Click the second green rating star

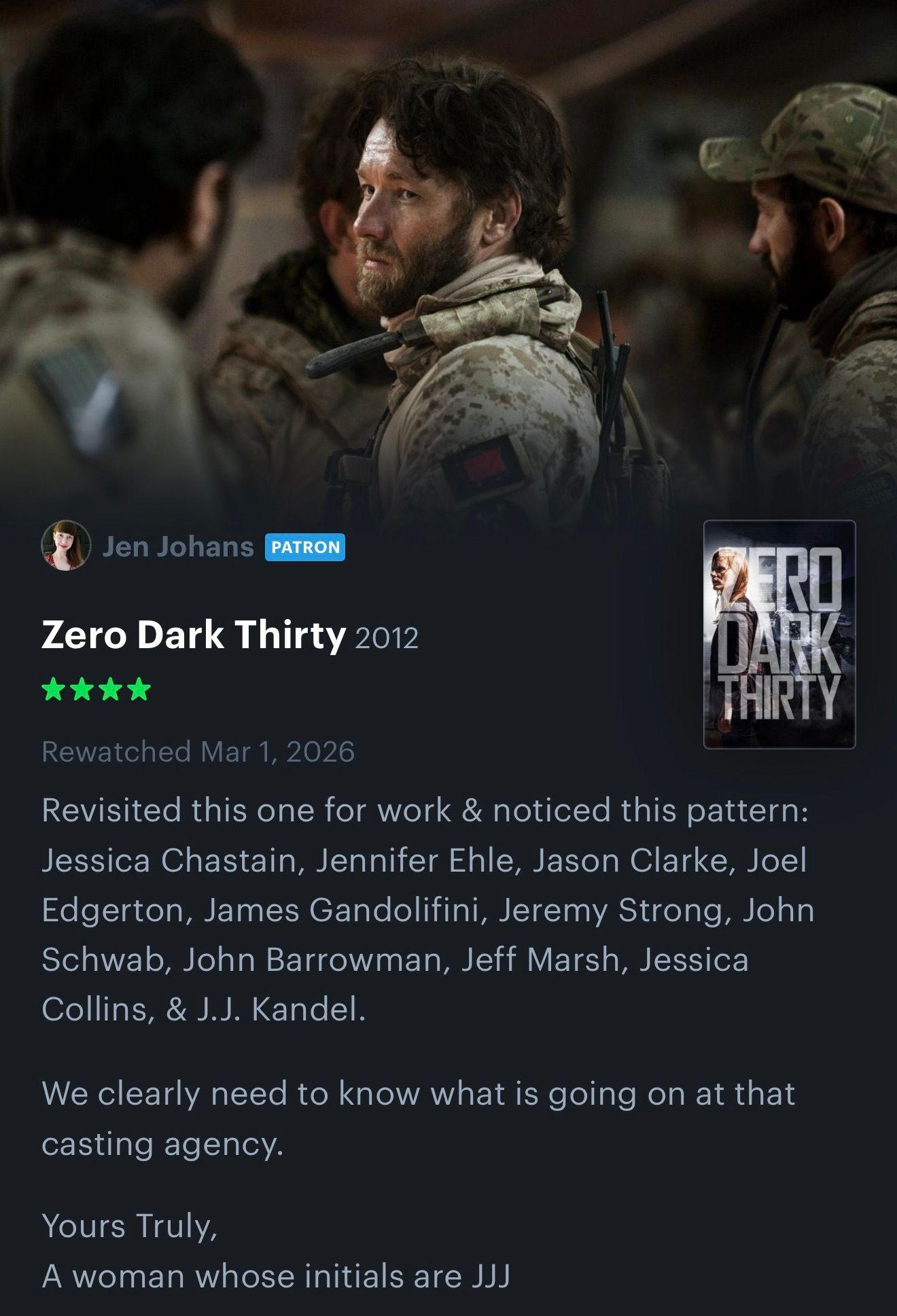(x=82, y=690)
